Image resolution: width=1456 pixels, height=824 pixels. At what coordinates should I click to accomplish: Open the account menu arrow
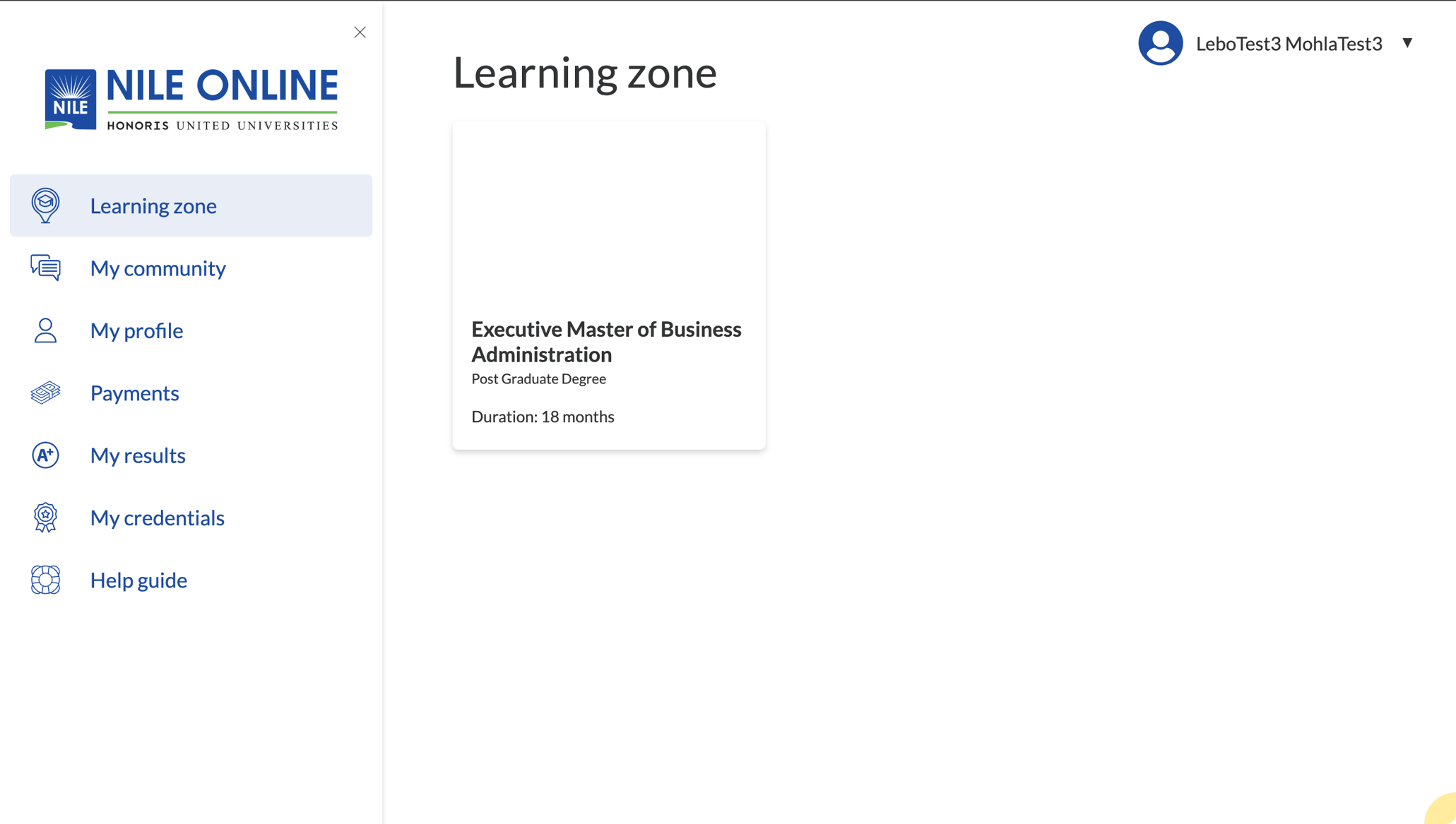(x=1408, y=42)
